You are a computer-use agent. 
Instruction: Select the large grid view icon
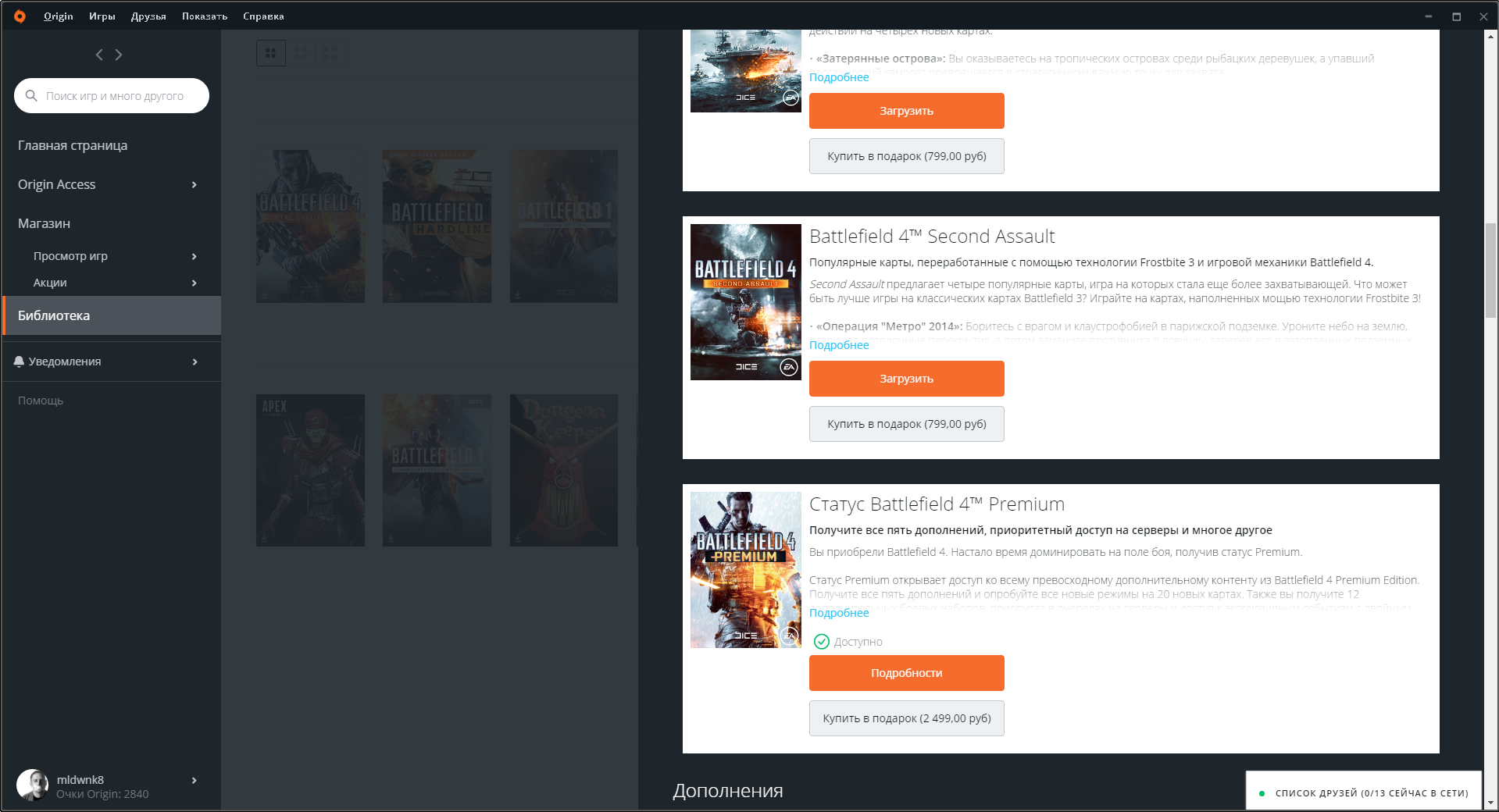pyautogui.click(x=271, y=53)
